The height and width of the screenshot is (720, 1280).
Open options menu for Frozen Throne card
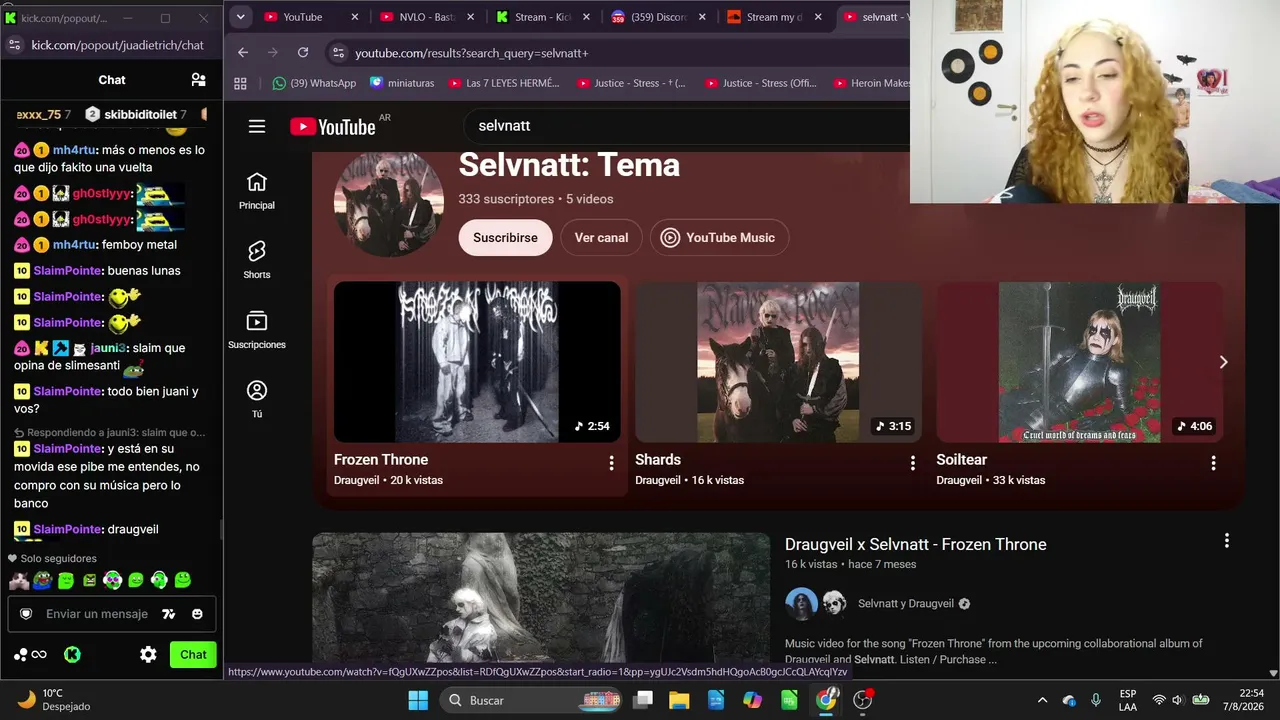tap(611, 463)
